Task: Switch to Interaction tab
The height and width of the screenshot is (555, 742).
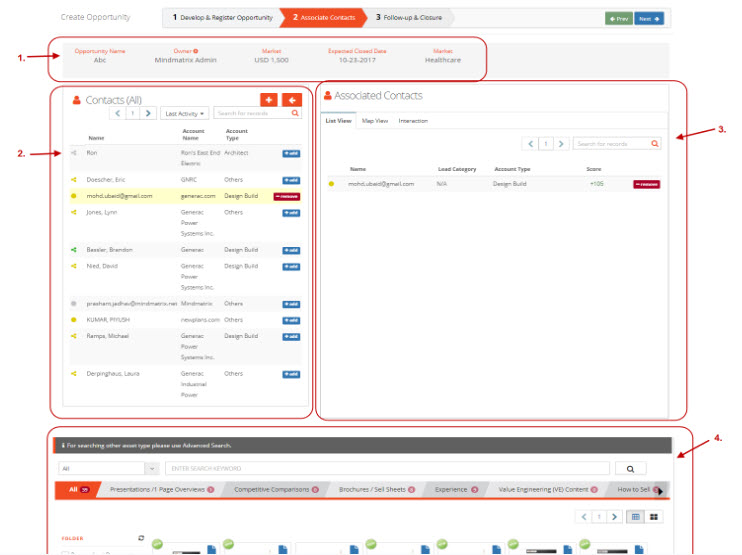Action: pos(413,121)
